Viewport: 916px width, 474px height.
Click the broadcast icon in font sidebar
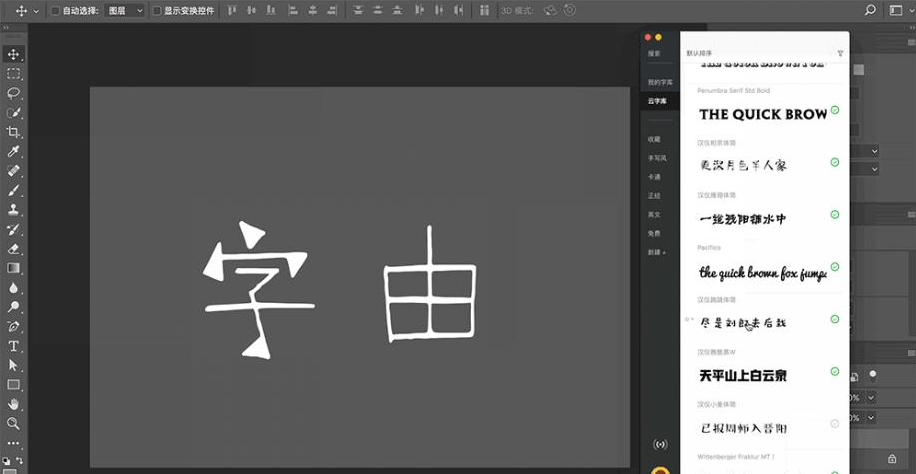tap(660, 445)
